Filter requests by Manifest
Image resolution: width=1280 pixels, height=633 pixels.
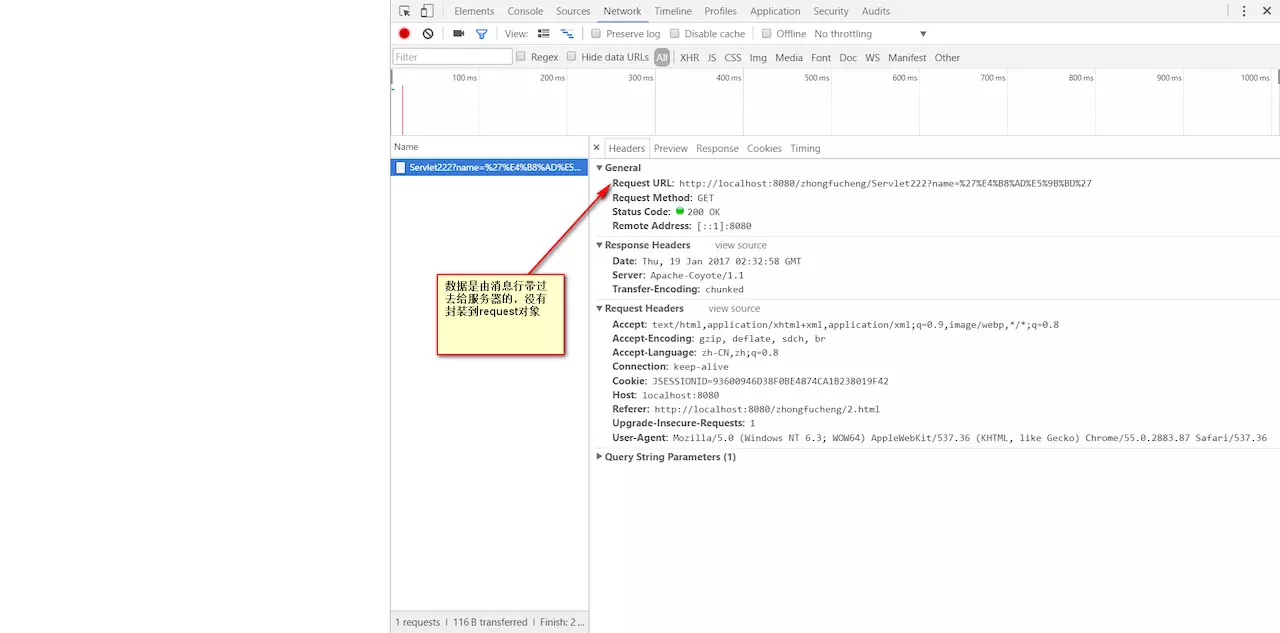[907, 58]
